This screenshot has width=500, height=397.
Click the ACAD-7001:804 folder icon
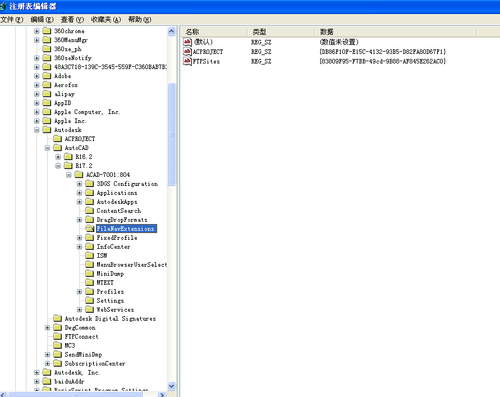pyautogui.click(x=79, y=175)
